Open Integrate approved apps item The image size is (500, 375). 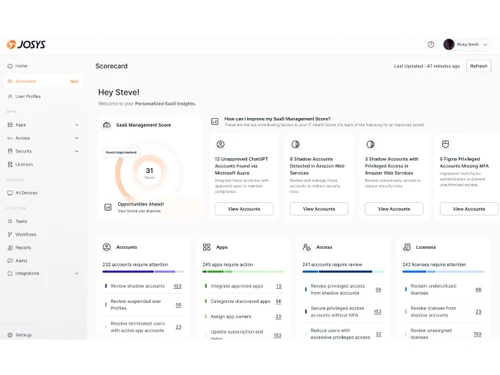[243, 286]
